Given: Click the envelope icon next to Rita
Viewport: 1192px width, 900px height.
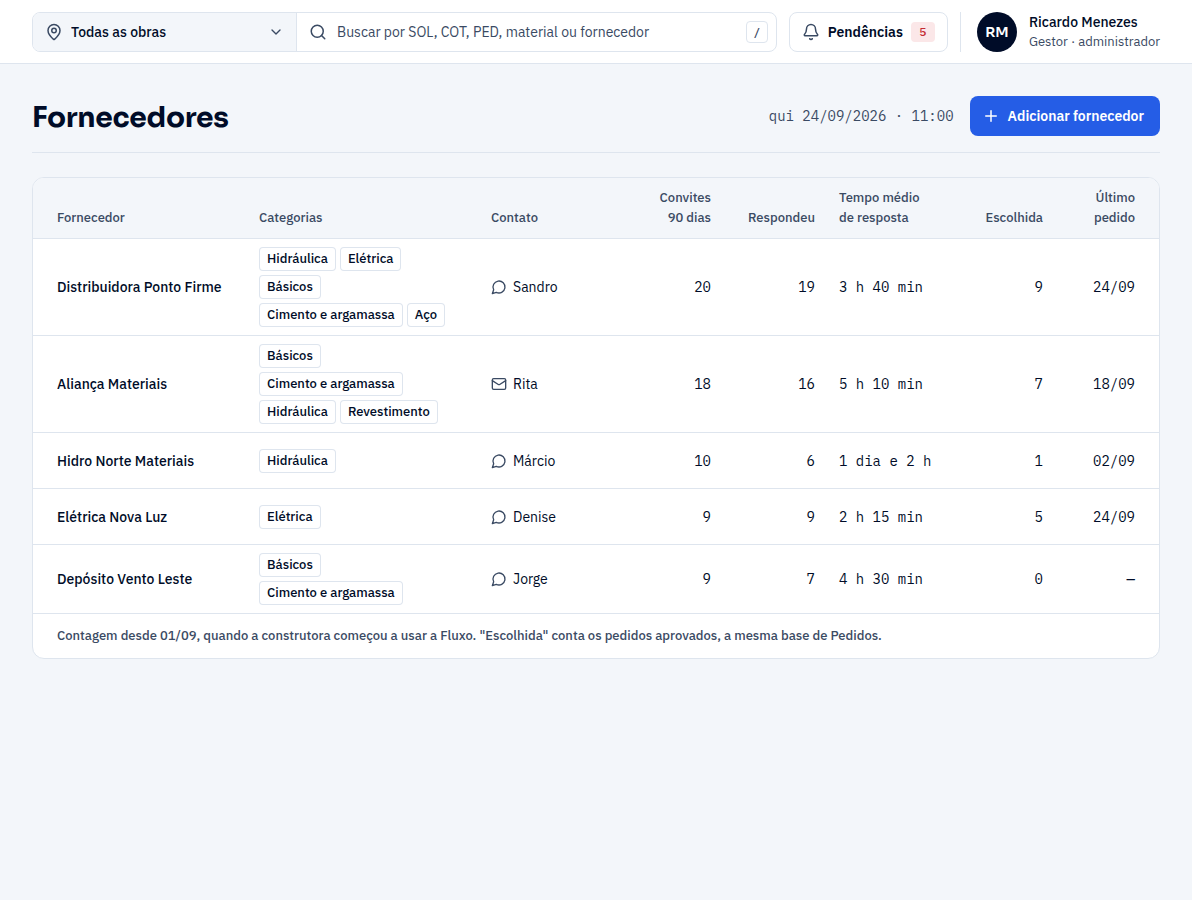Looking at the screenshot, I should (499, 384).
